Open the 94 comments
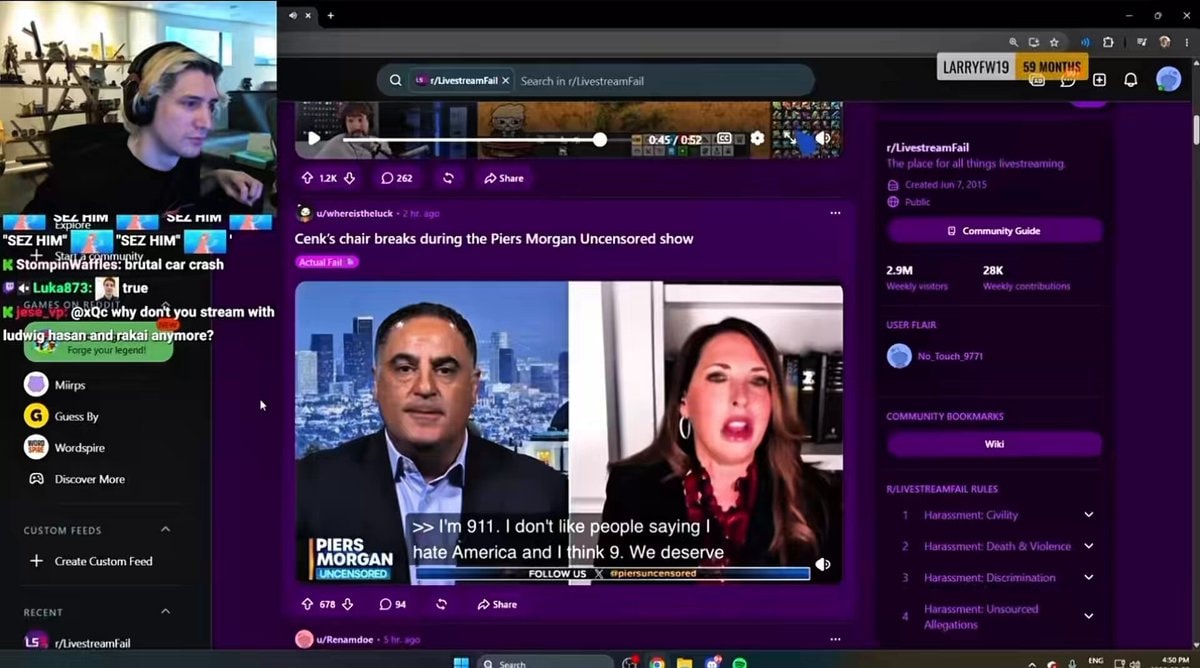 (x=393, y=604)
